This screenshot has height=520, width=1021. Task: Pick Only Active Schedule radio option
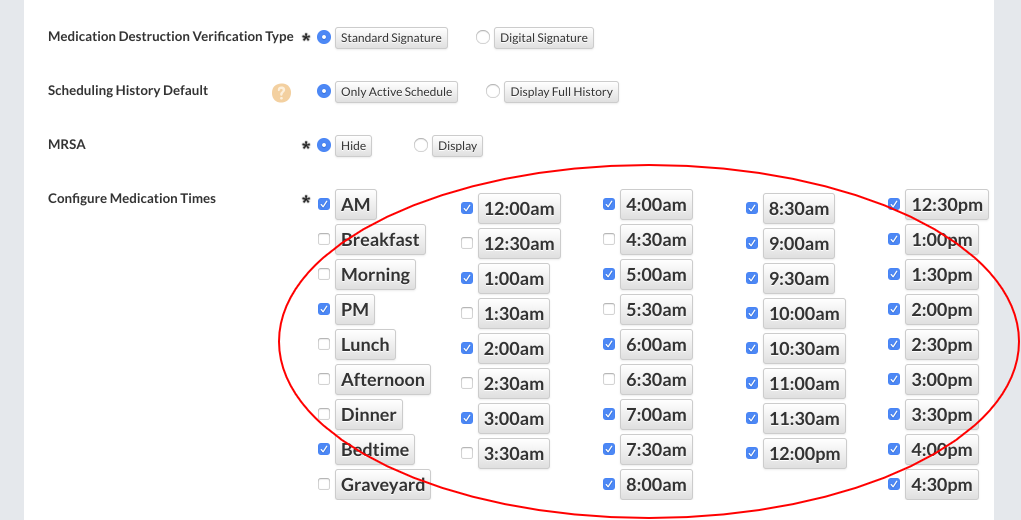tap(324, 91)
